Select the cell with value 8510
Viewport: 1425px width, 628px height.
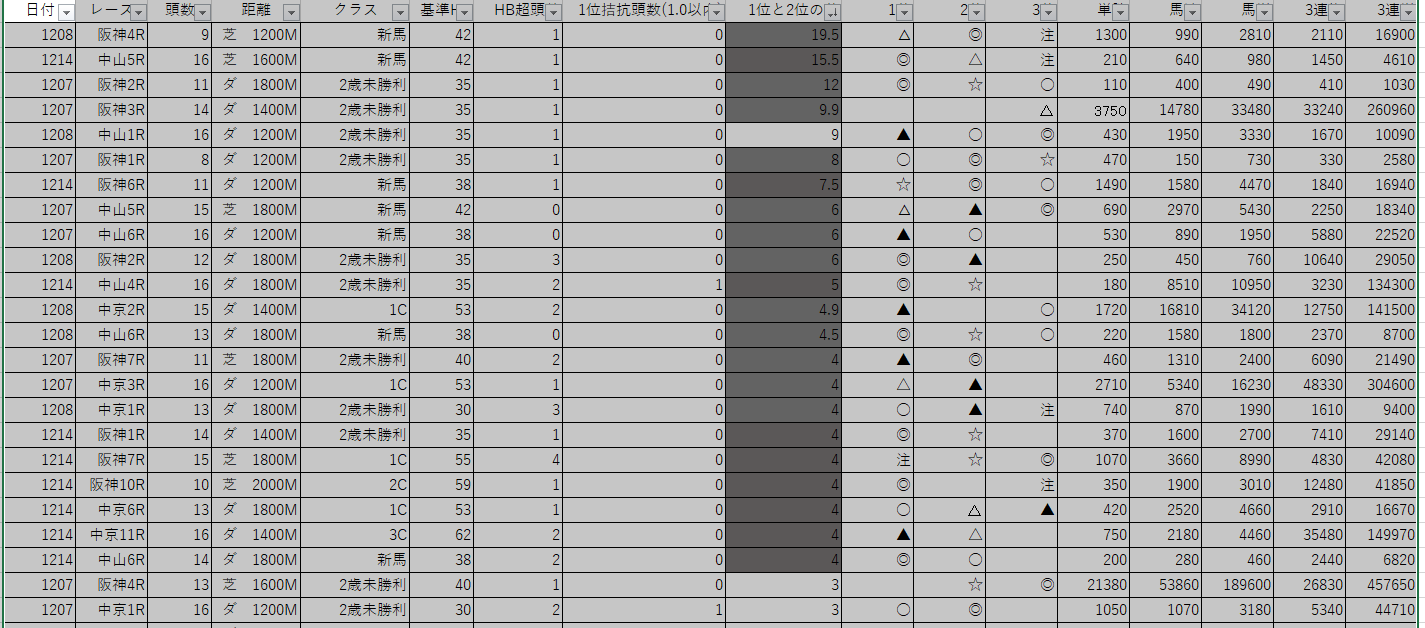pos(1166,285)
